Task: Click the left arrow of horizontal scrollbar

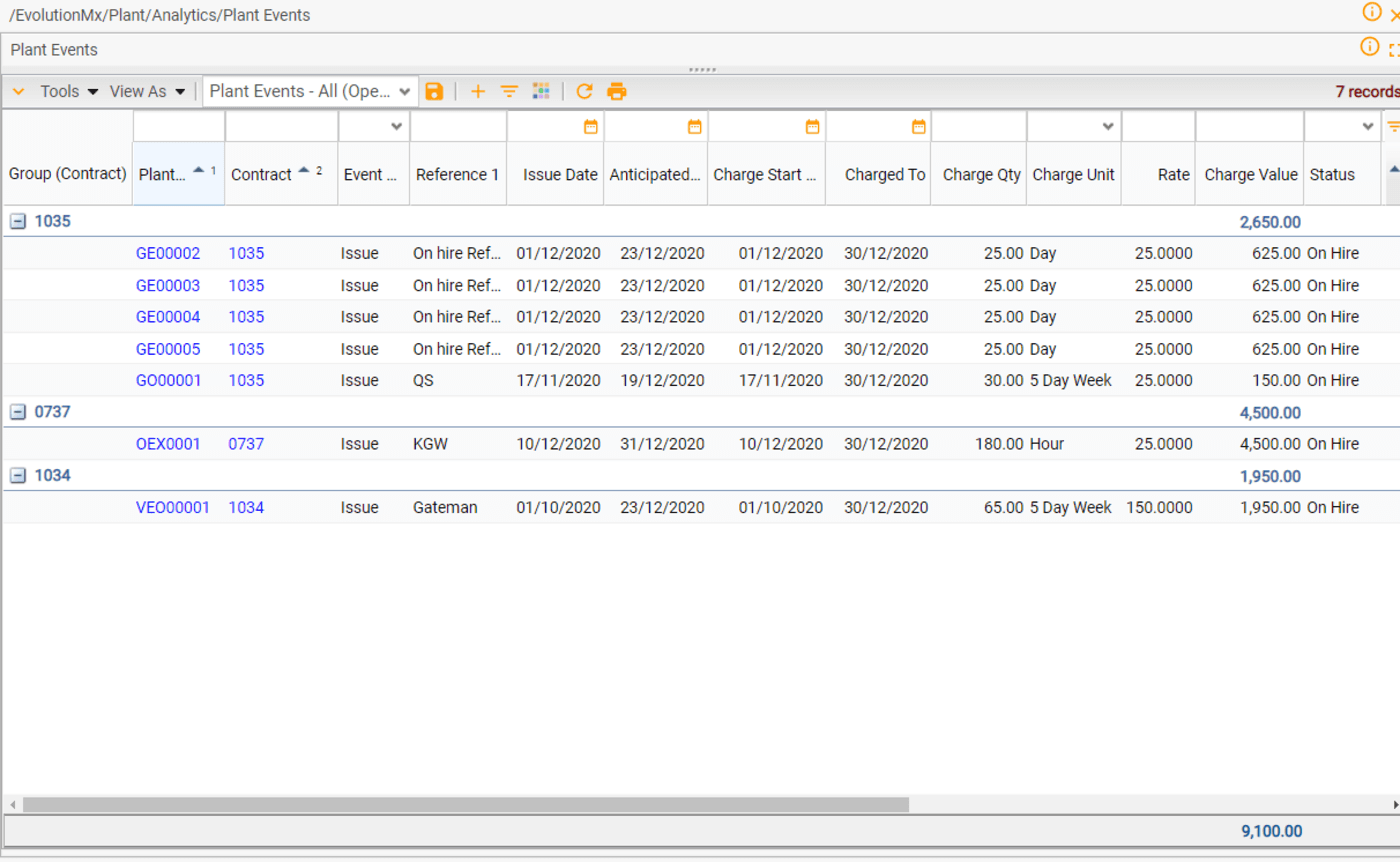Action: [x=12, y=804]
